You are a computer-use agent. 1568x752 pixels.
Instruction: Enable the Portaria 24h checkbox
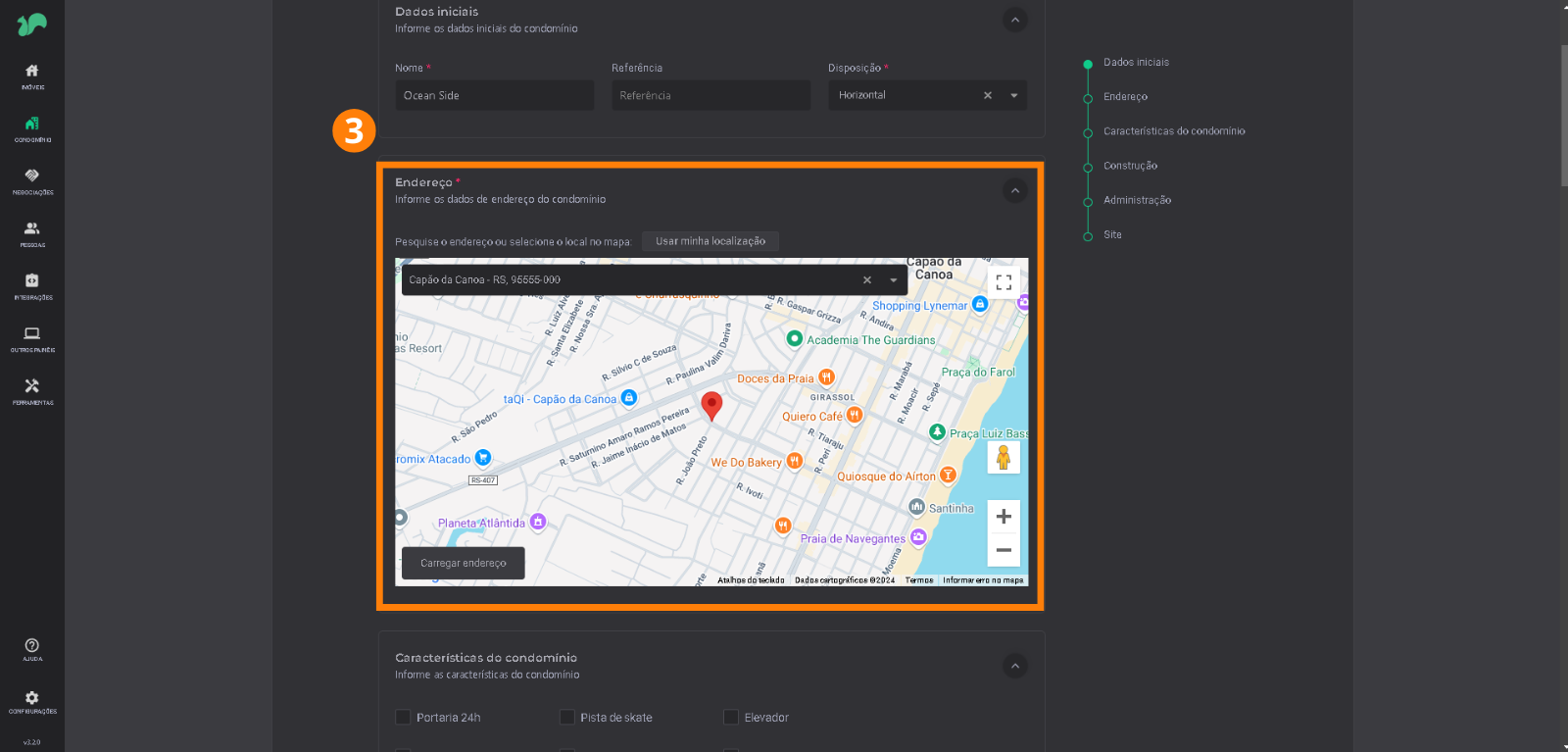[x=403, y=717]
